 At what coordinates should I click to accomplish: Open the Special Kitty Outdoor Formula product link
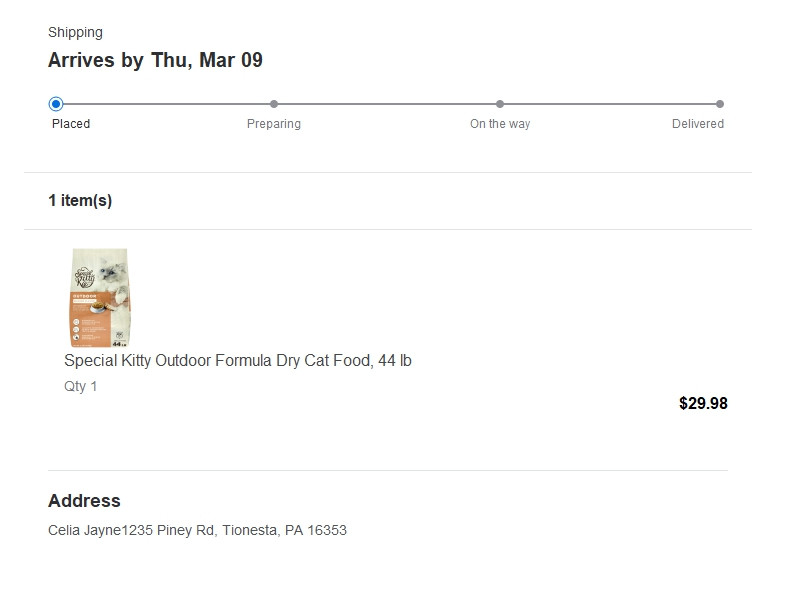pyautogui.click(x=238, y=361)
